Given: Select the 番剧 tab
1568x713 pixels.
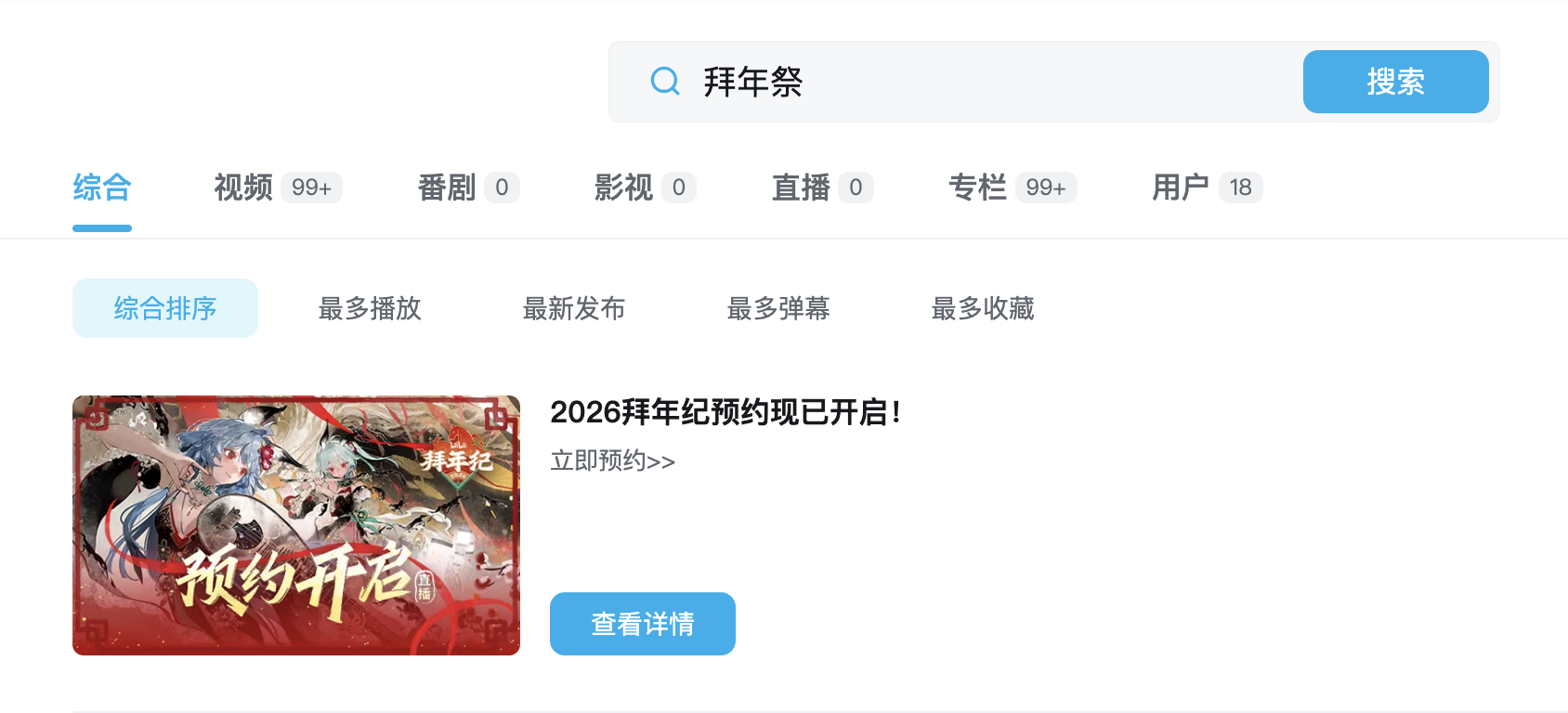Looking at the screenshot, I should pyautogui.click(x=468, y=188).
